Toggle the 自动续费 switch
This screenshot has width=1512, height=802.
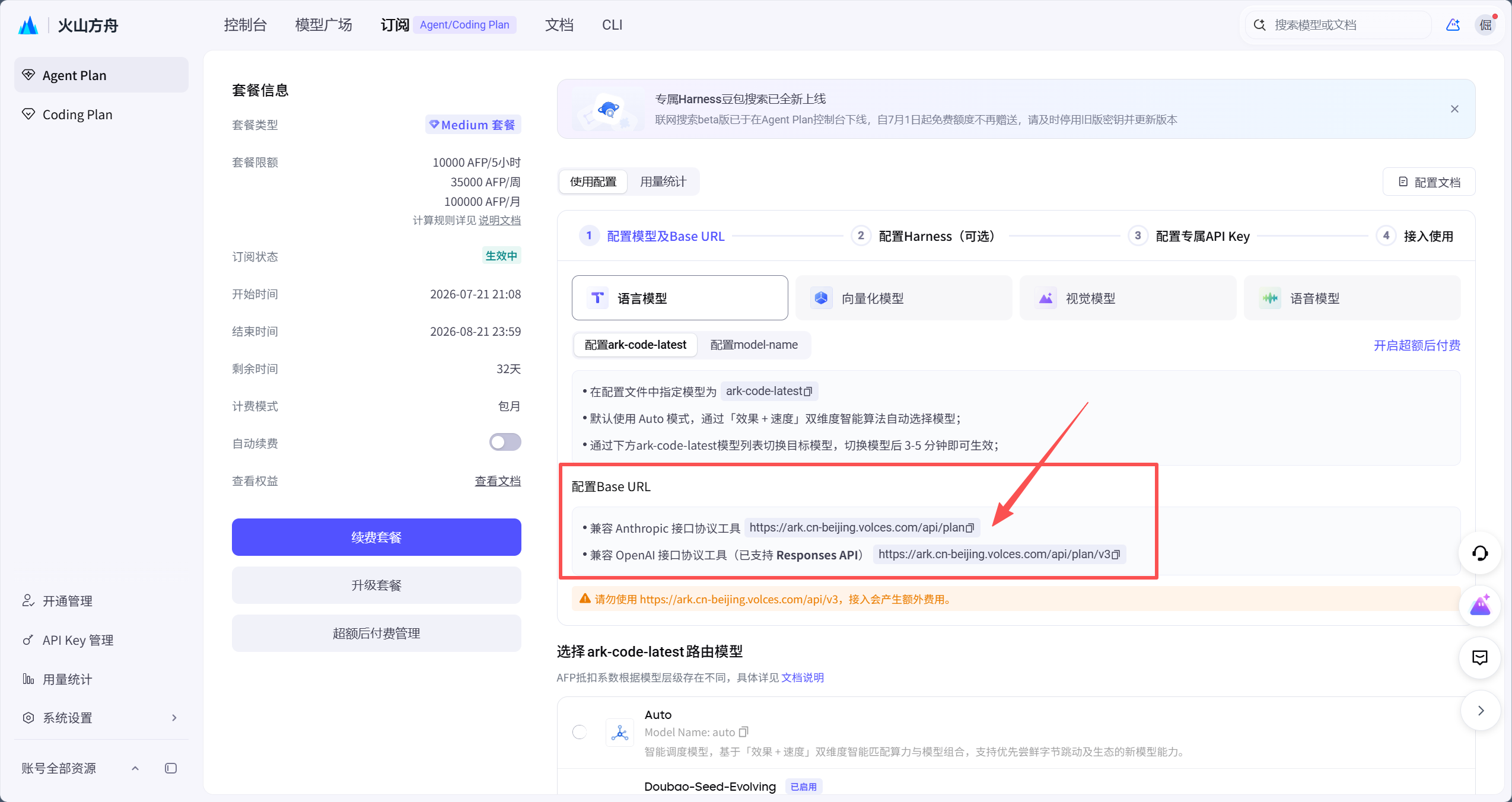[x=505, y=442]
